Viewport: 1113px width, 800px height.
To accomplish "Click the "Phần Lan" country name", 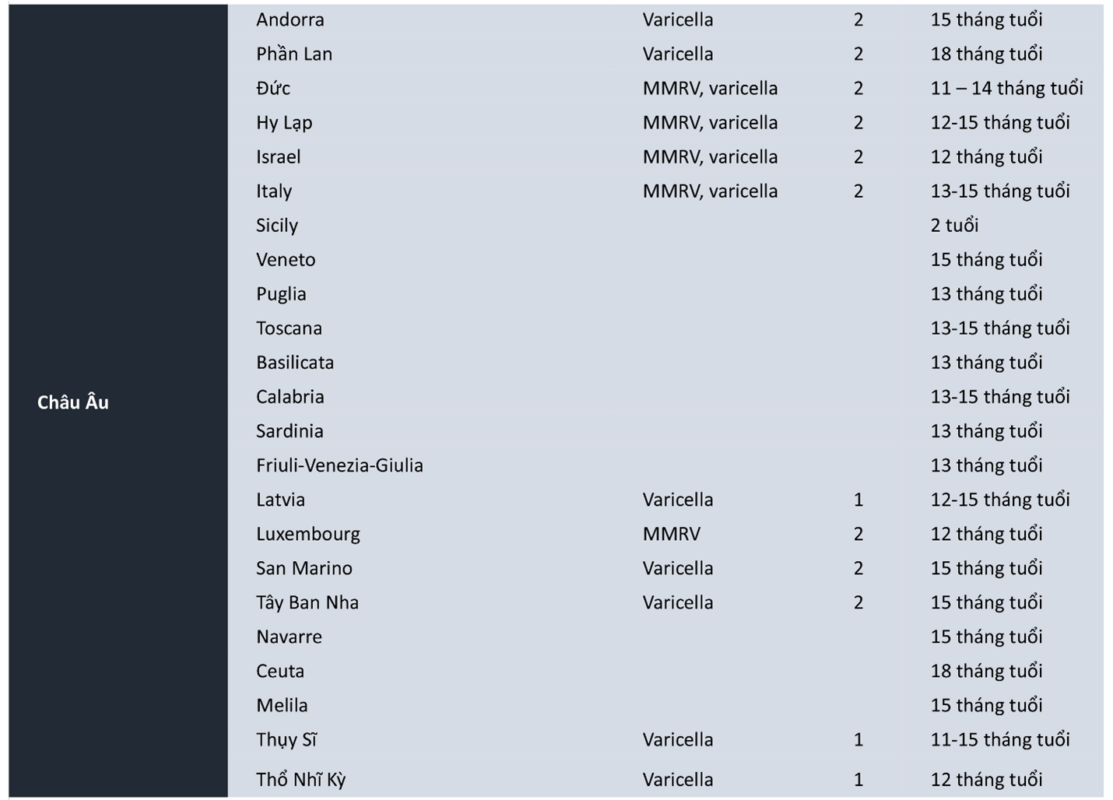I will pyautogui.click(x=294, y=54).
